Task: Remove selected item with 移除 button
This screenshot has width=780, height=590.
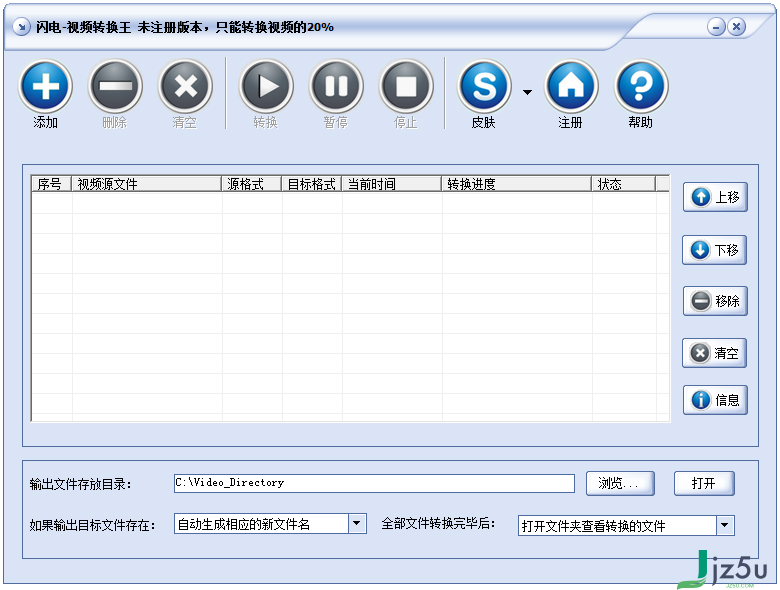Action: click(x=715, y=301)
